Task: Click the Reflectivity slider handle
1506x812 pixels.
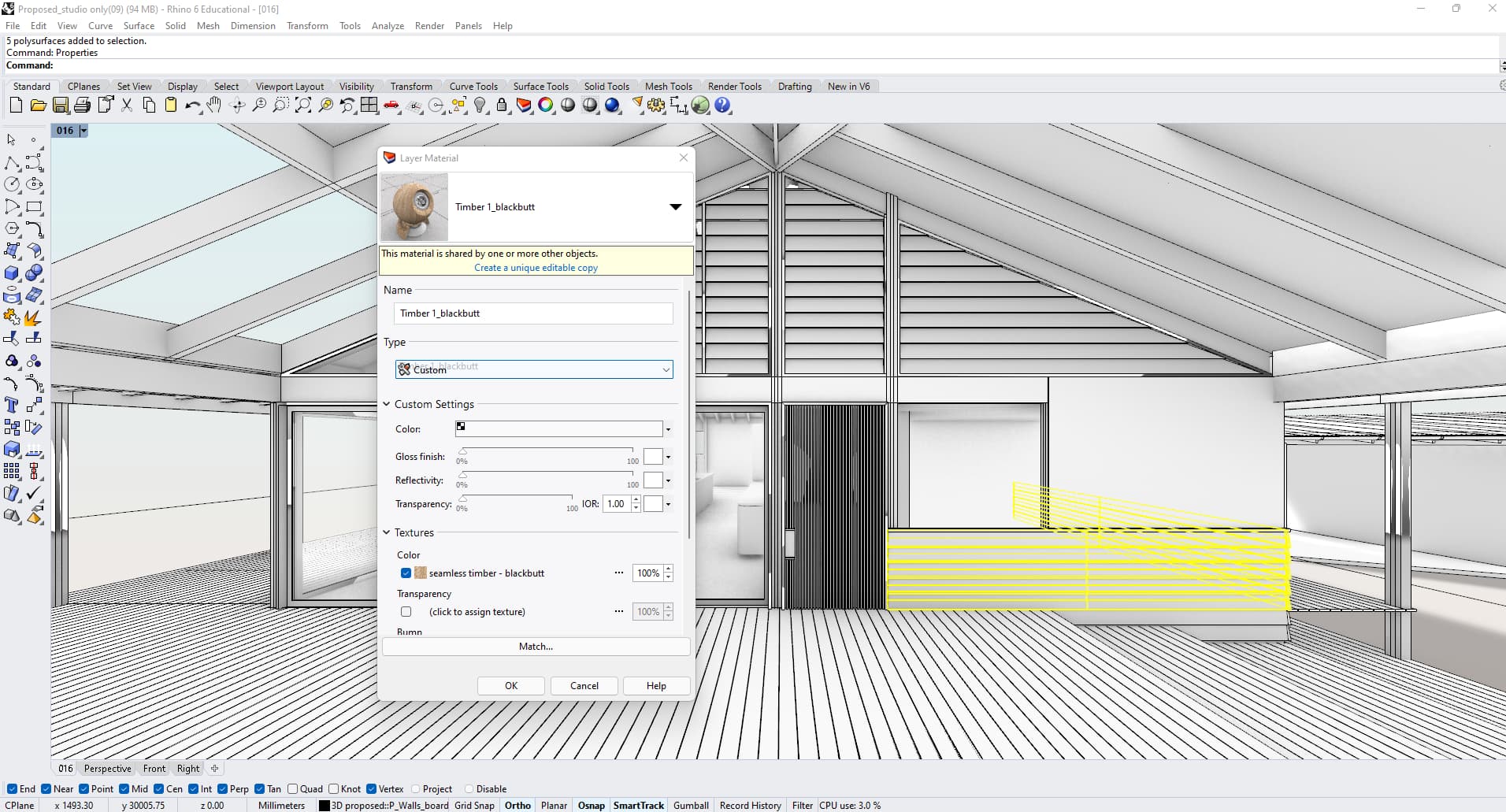Action: pyautogui.click(x=462, y=476)
